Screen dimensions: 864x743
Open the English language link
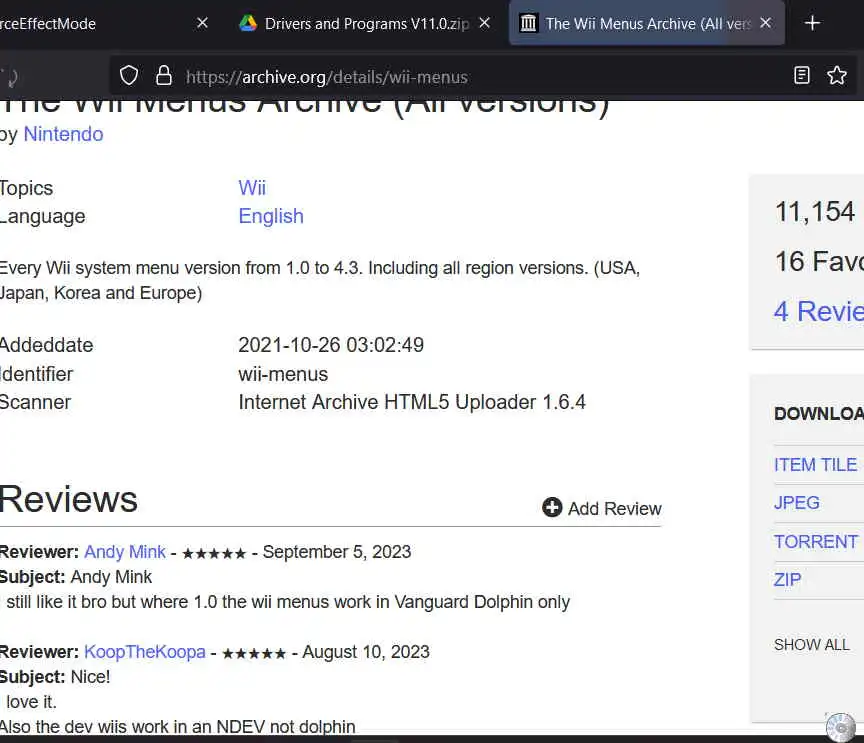point(271,216)
